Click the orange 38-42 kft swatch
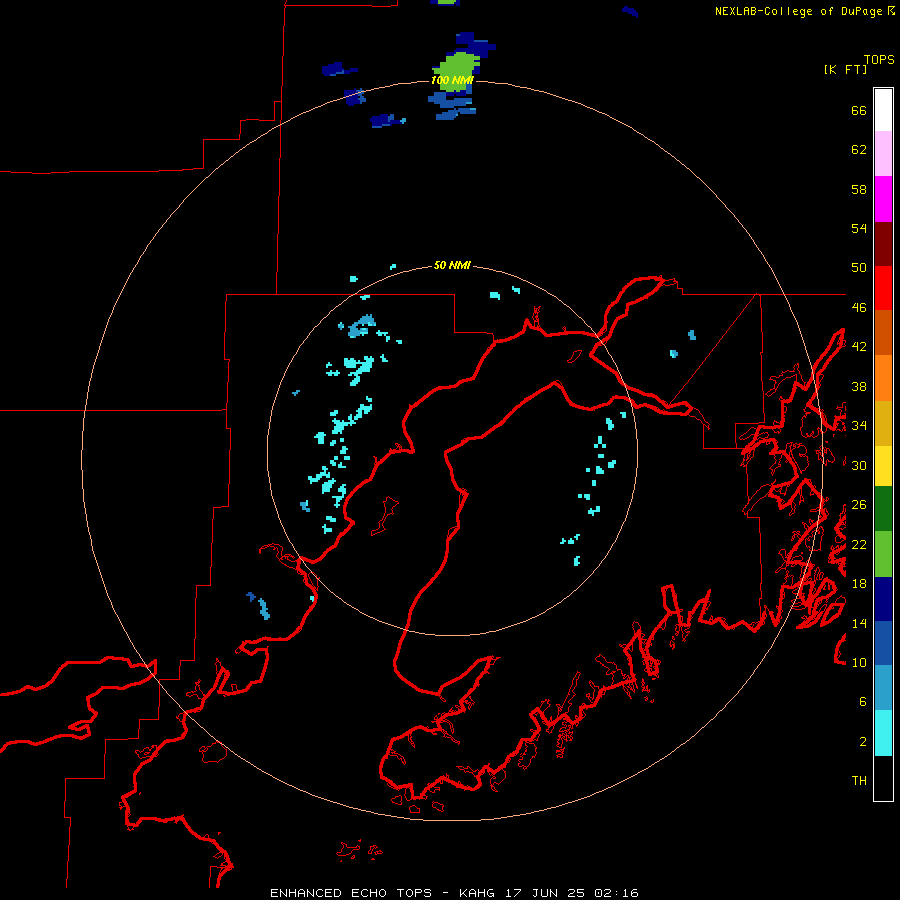Screen dimensions: 900x900 (883, 378)
